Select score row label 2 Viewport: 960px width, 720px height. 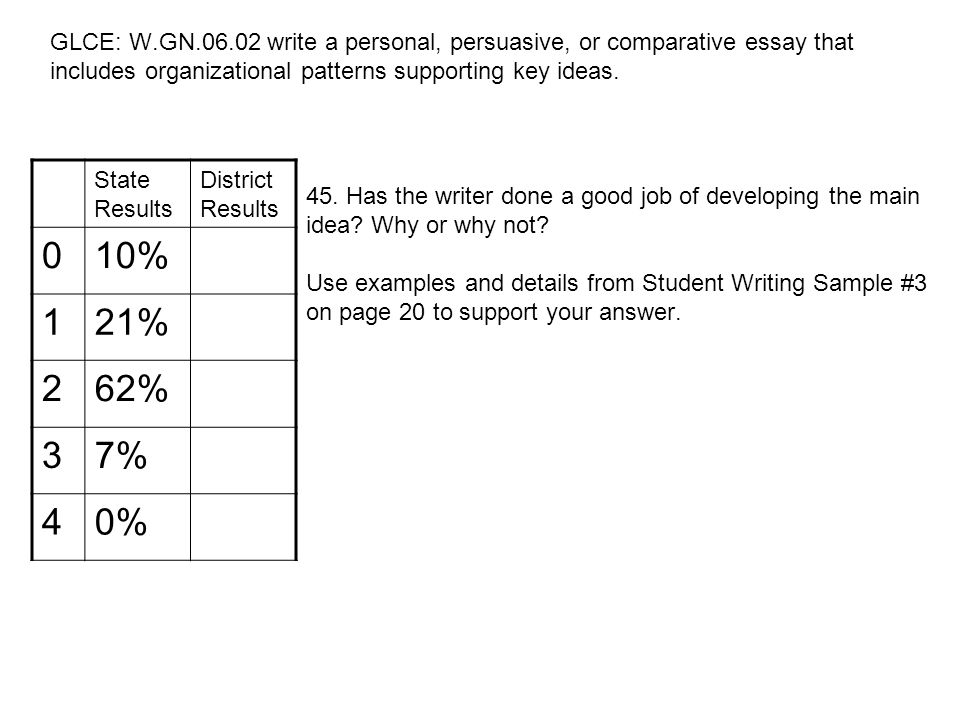coord(58,394)
